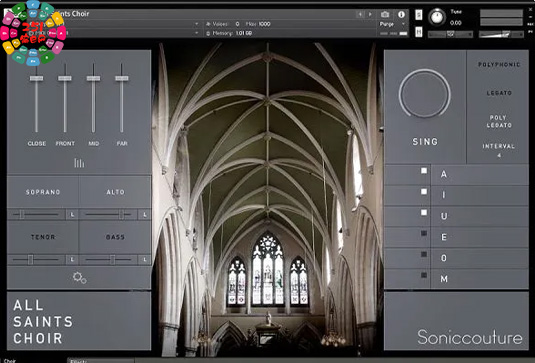Click the camera snapshot icon
This screenshot has height=363, width=535.
click(385, 14)
